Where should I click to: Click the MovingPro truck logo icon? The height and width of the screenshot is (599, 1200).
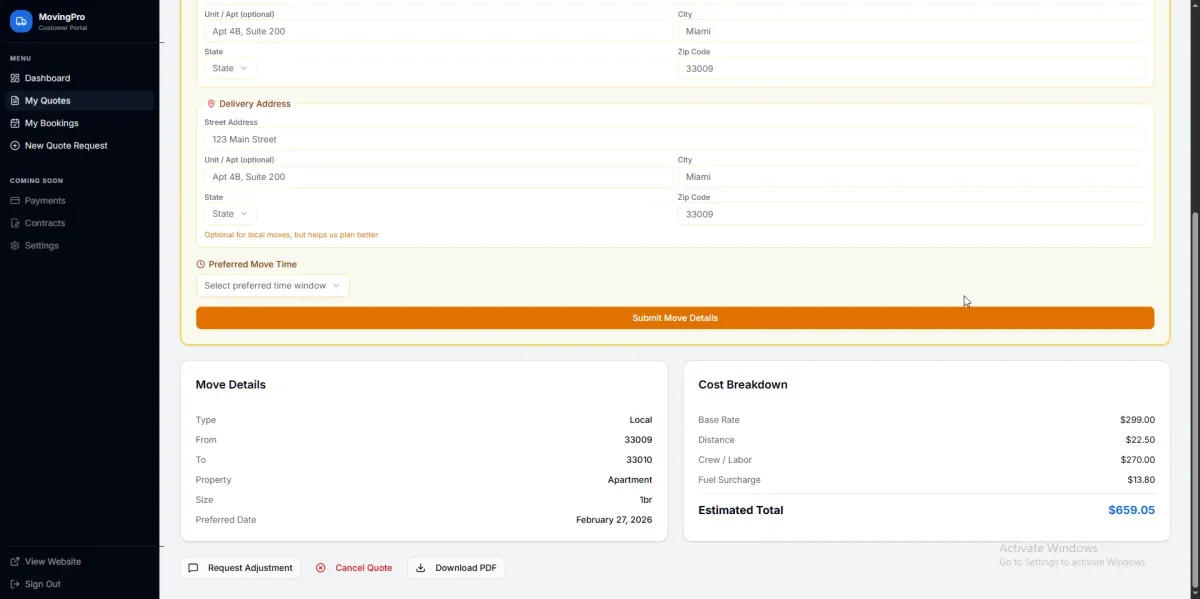tap(21, 22)
